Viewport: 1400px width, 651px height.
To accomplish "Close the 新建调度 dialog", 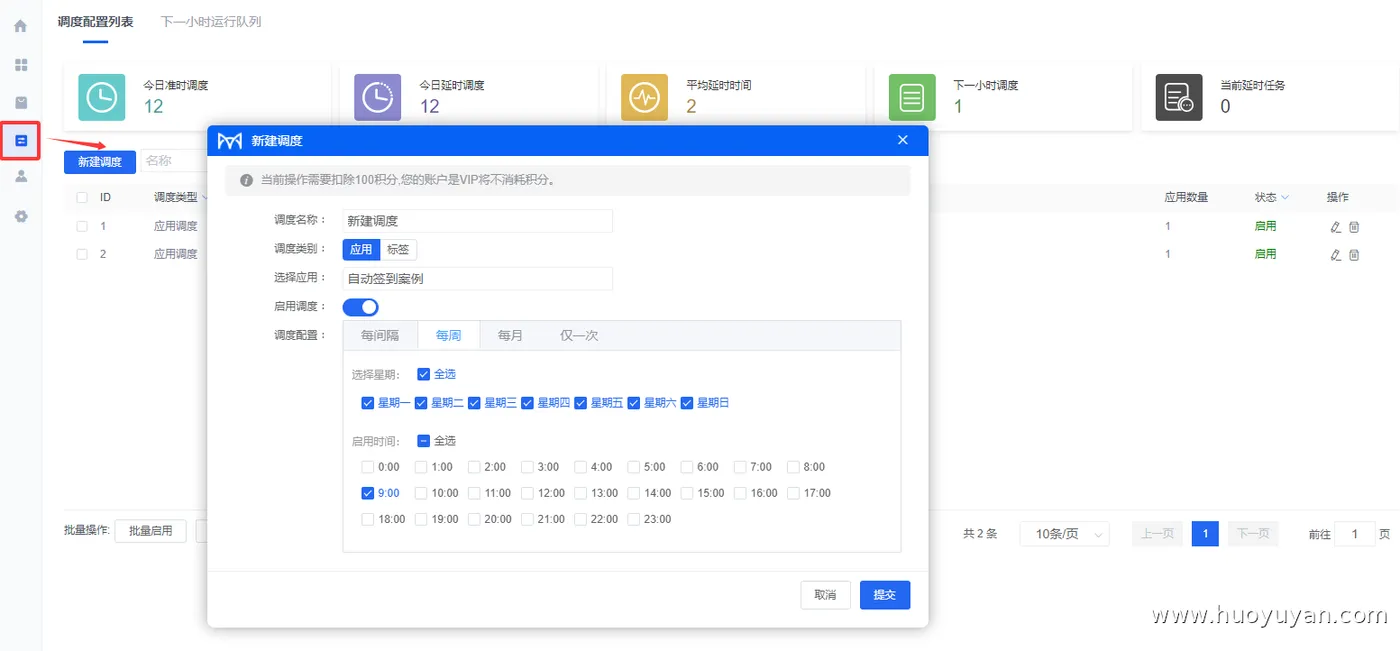I will [x=903, y=140].
